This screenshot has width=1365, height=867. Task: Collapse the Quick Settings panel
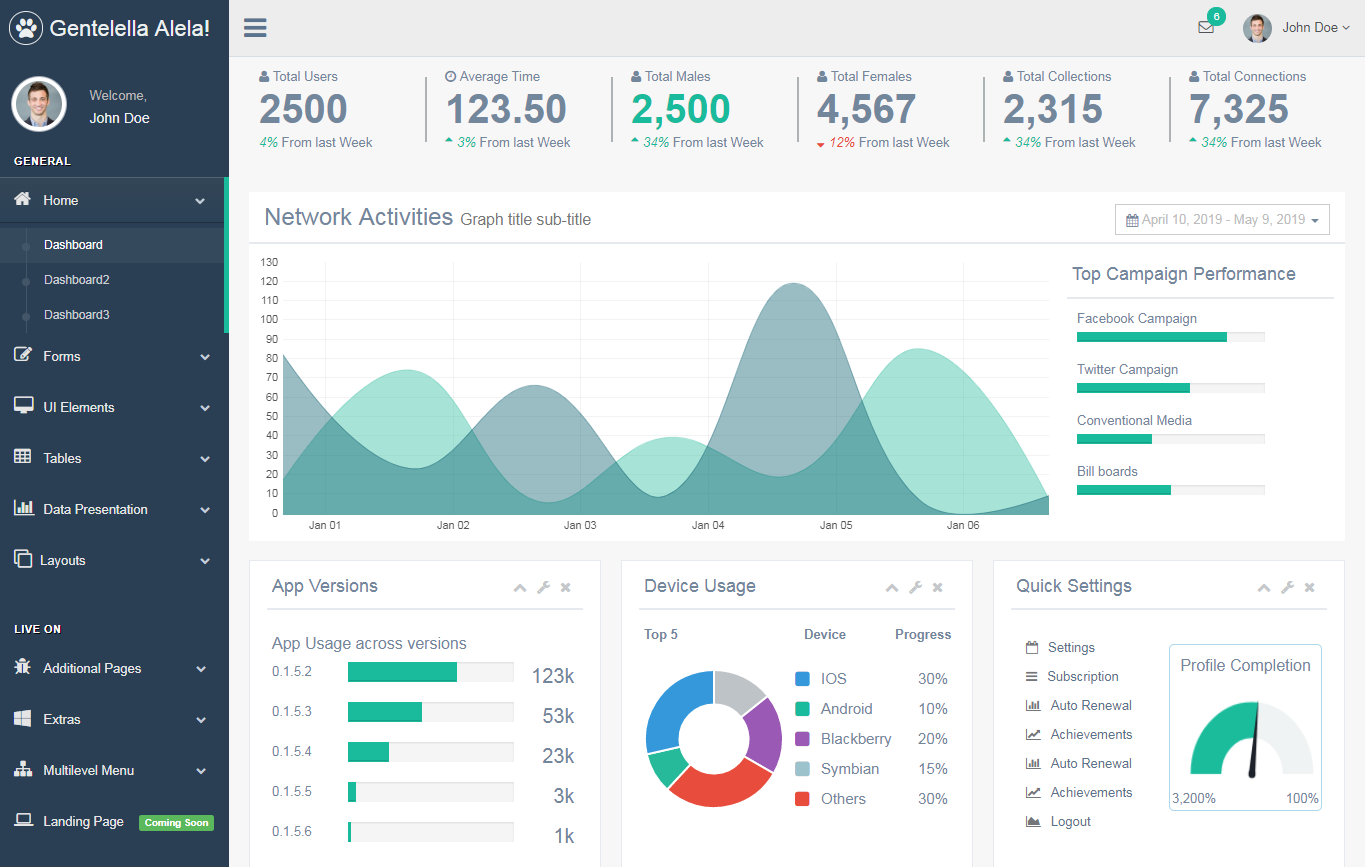click(x=1264, y=588)
